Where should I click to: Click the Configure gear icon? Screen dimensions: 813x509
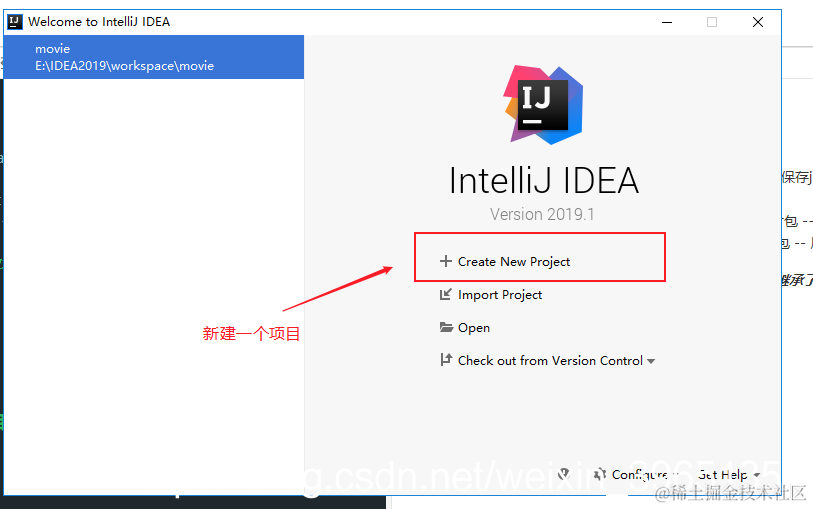(x=600, y=474)
